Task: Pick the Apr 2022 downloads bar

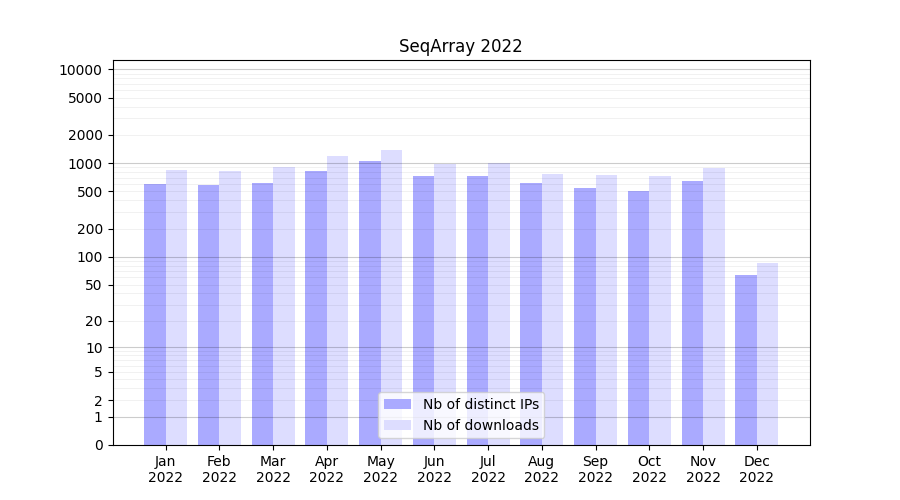Action: (337, 300)
